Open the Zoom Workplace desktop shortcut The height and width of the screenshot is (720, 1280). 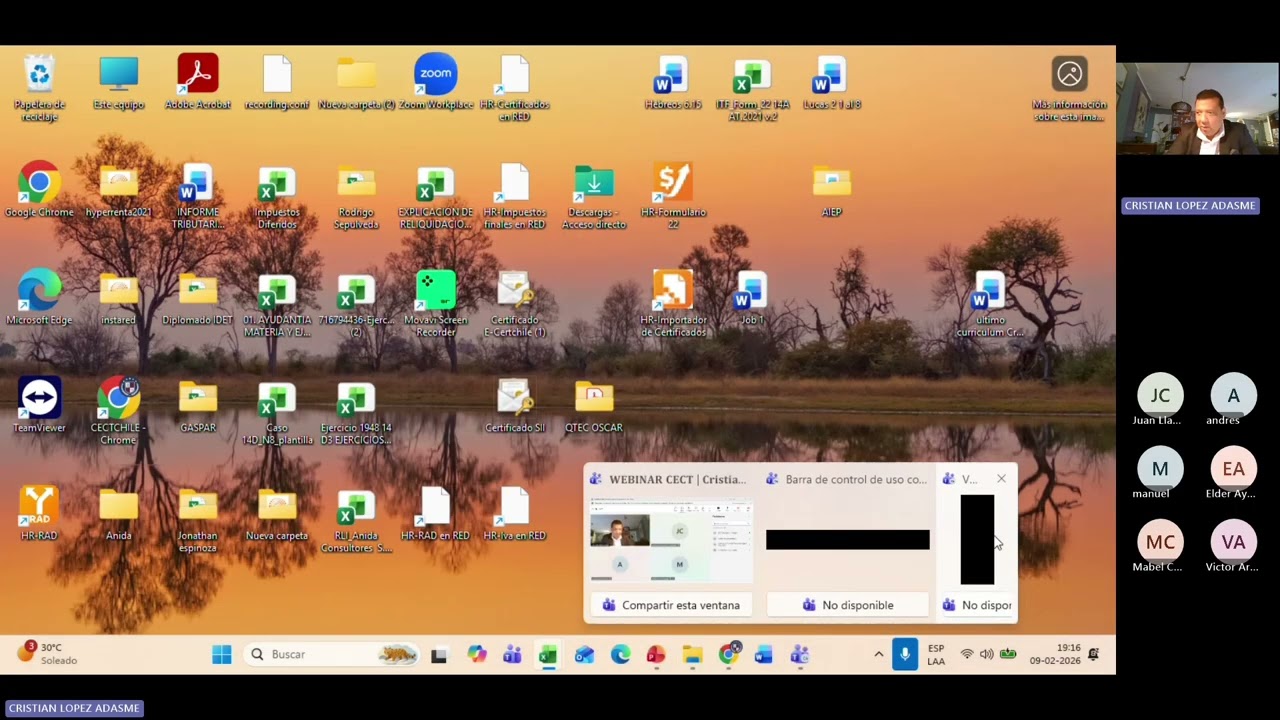435,83
